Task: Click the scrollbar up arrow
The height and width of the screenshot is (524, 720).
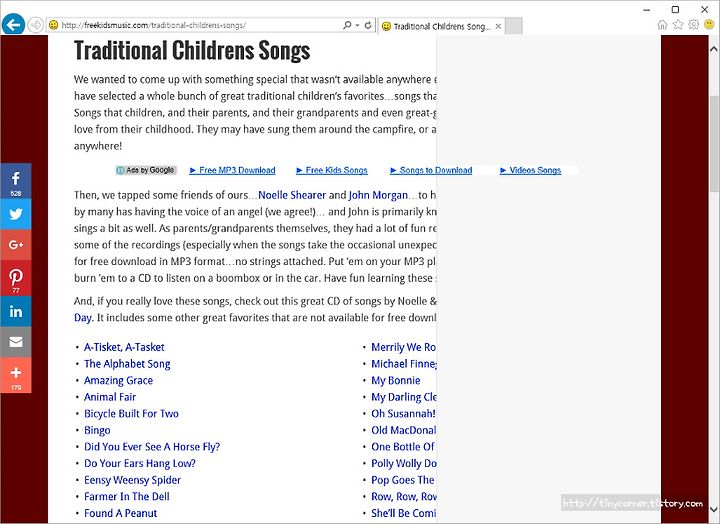Action: click(714, 48)
